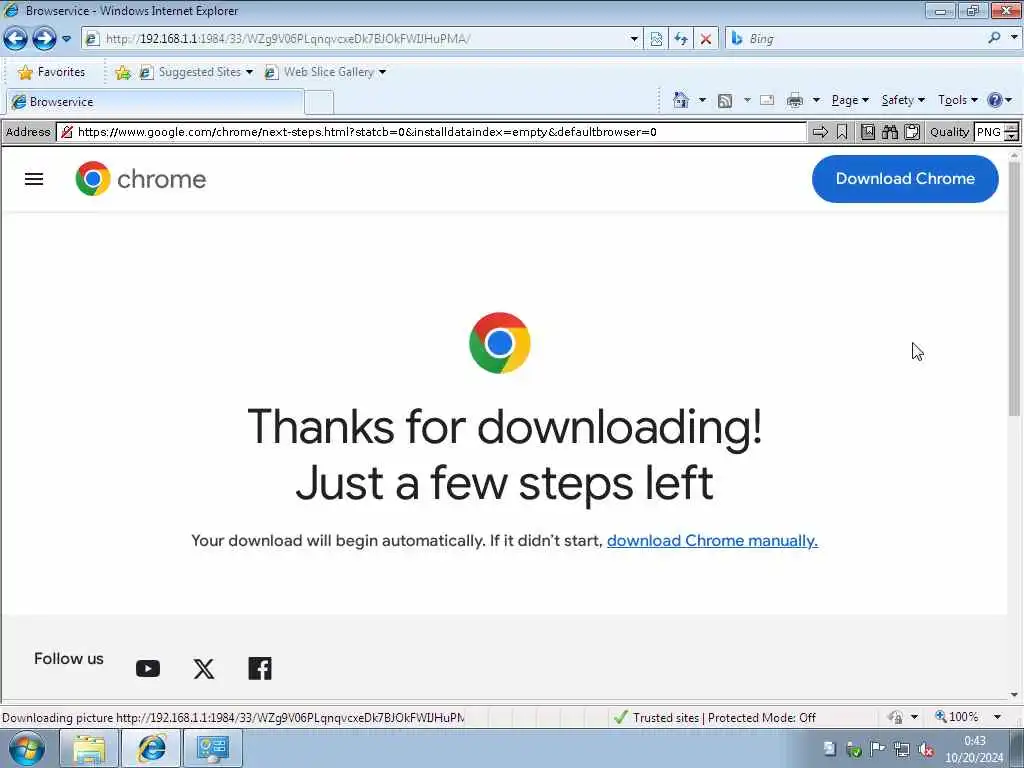Increase Quality with the up stepper
The width and height of the screenshot is (1024, 768).
[x=1012, y=127]
